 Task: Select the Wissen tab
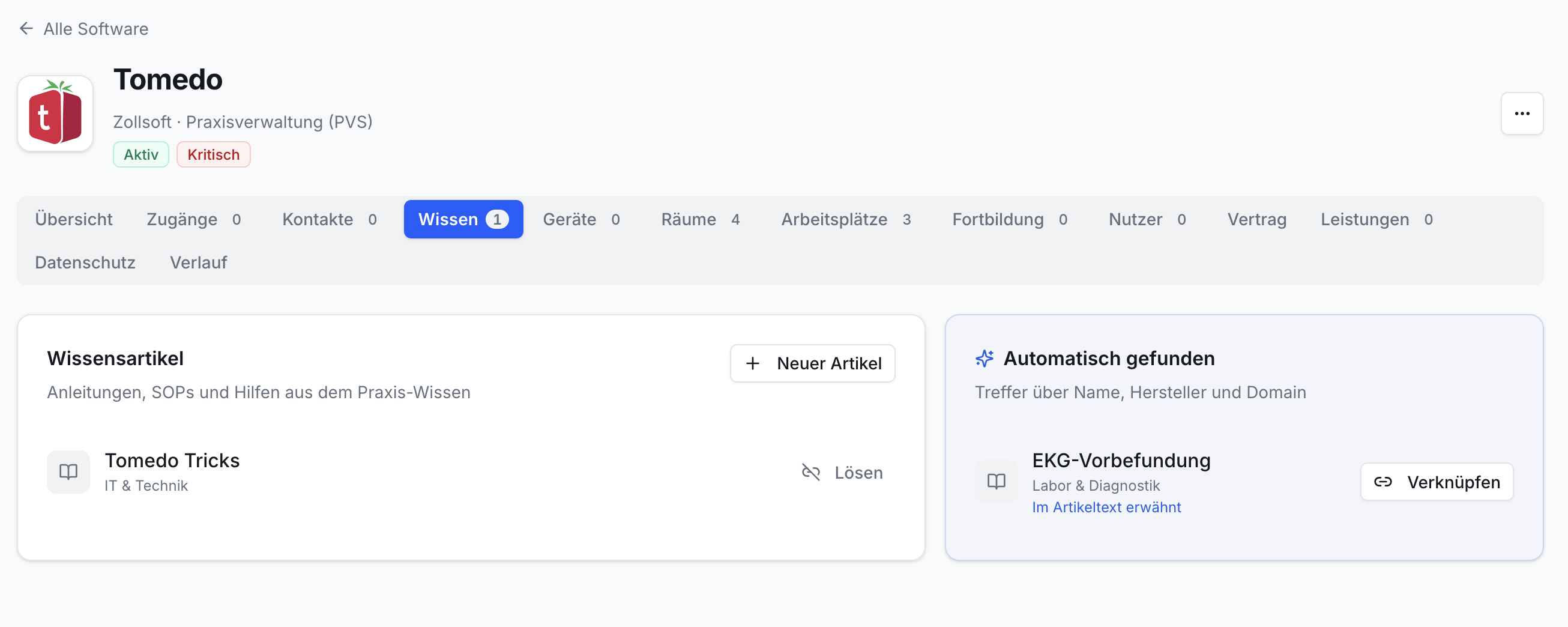coord(463,219)
